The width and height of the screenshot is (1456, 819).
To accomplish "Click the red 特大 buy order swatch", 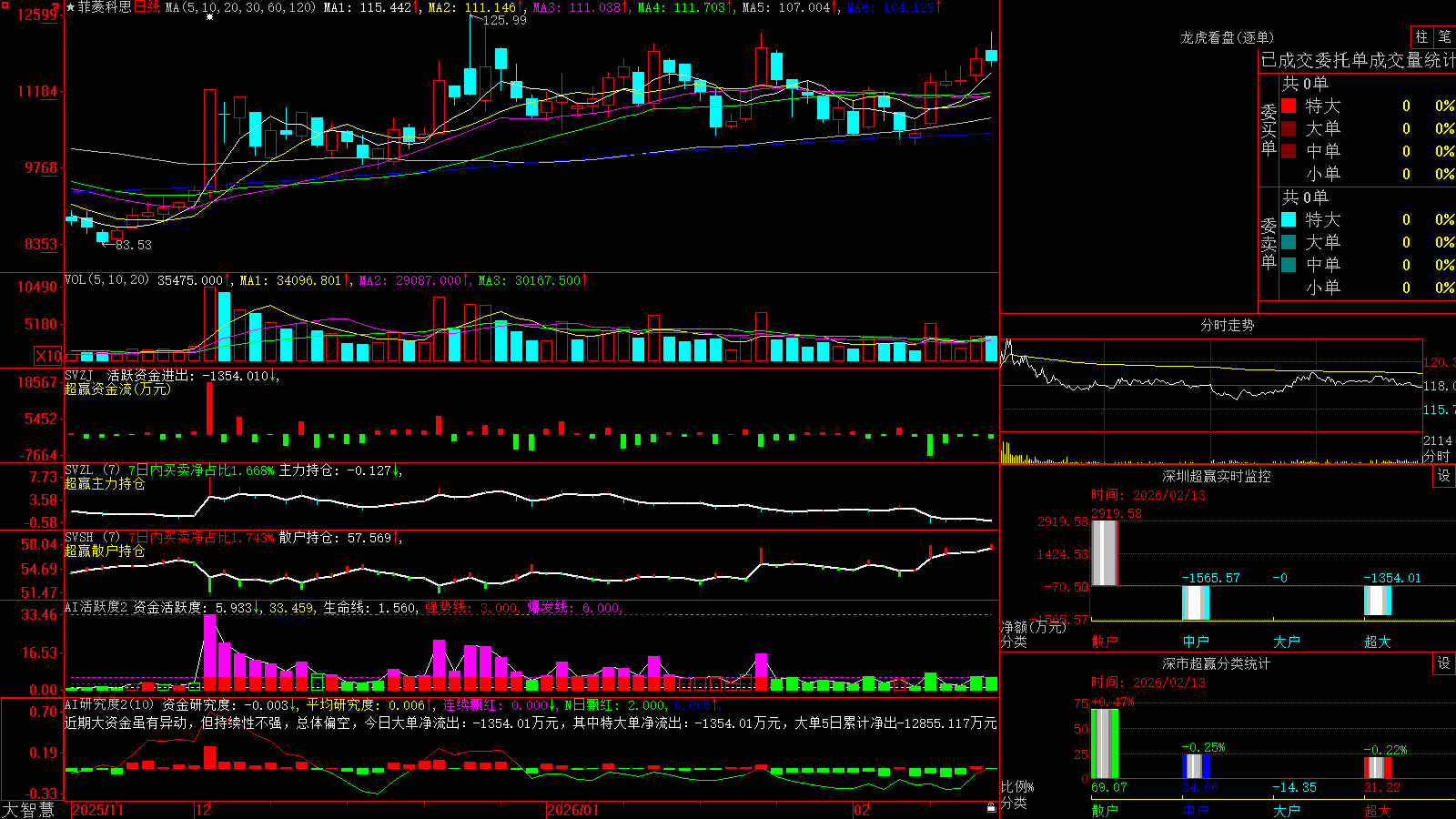I will 1289,106.
